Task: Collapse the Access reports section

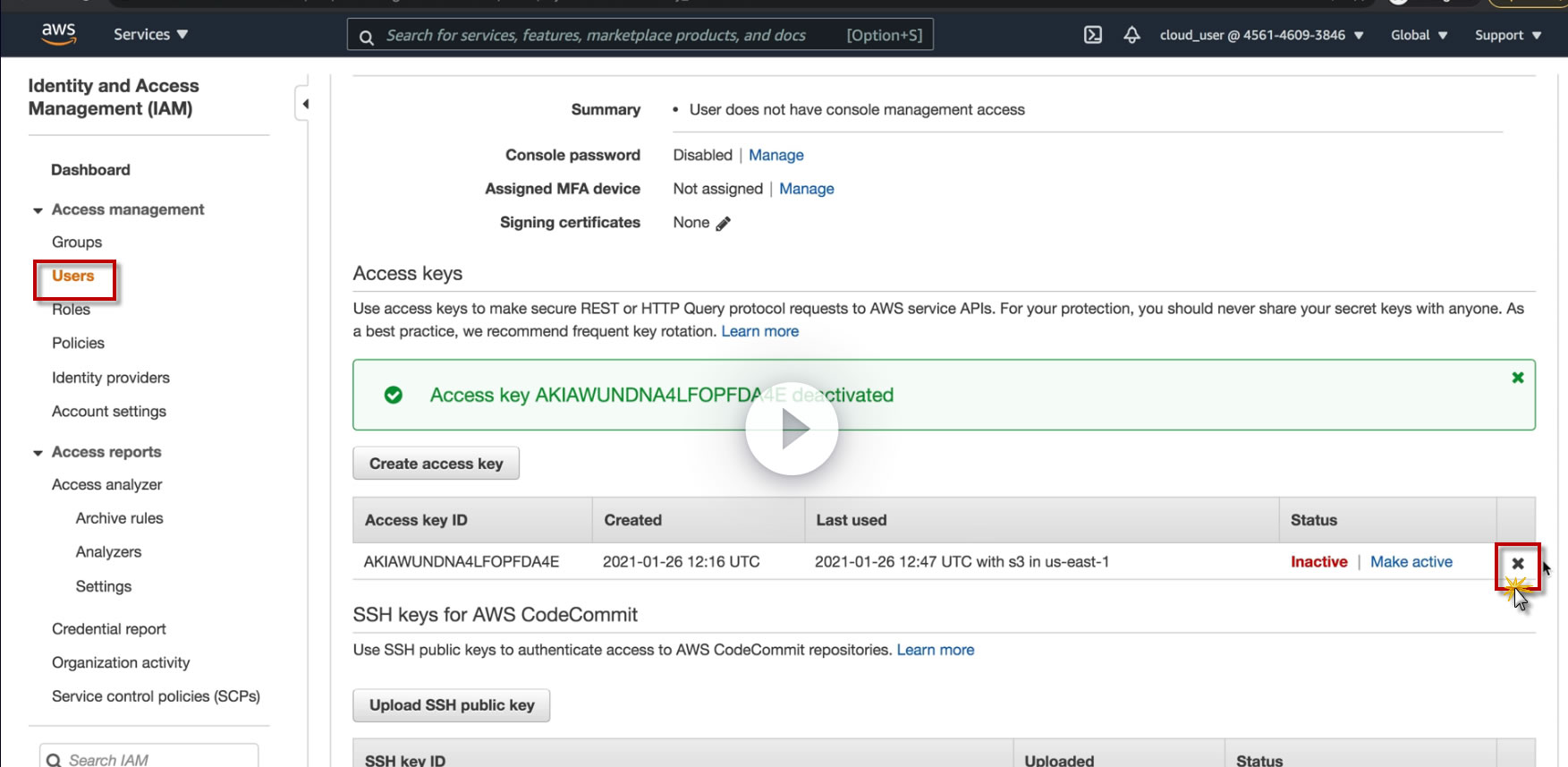Action: click(x=38, y=453)
